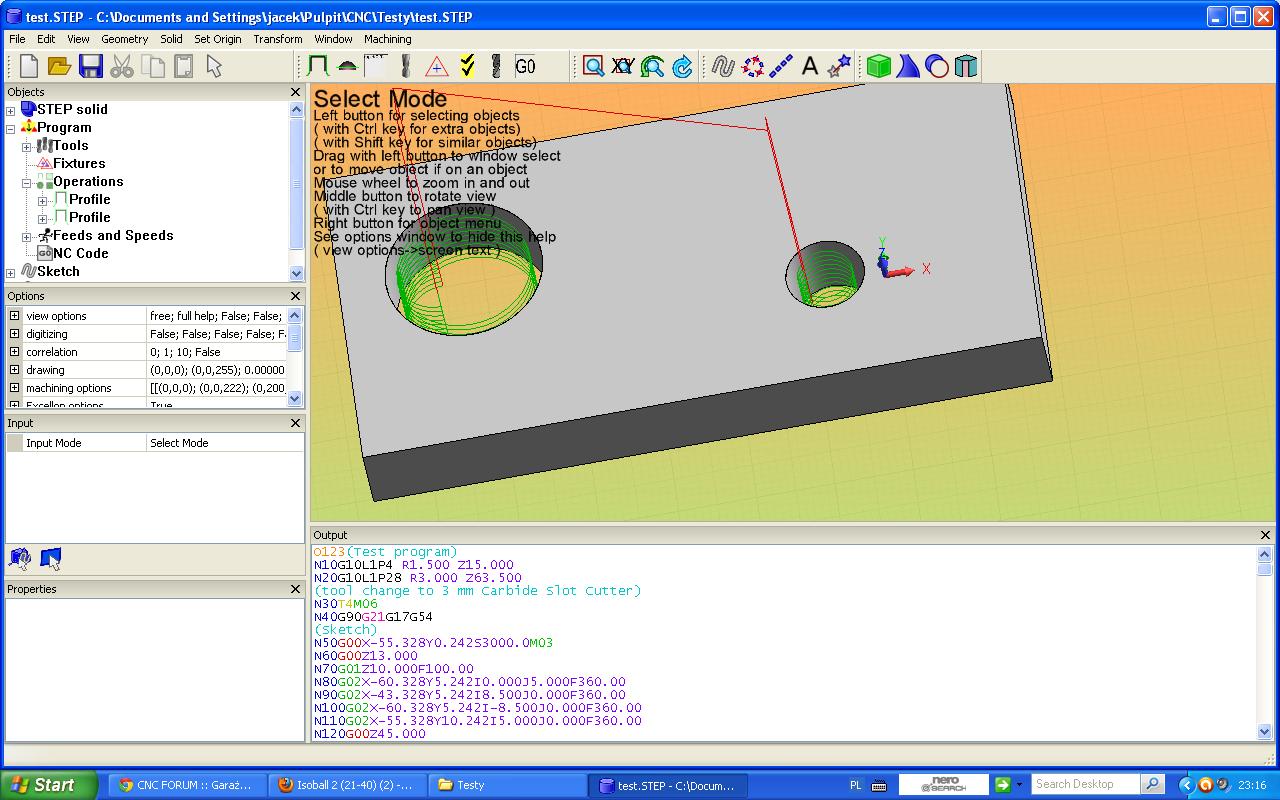
Task: Click the blue loft surface icon
Action: click(908, 66)
